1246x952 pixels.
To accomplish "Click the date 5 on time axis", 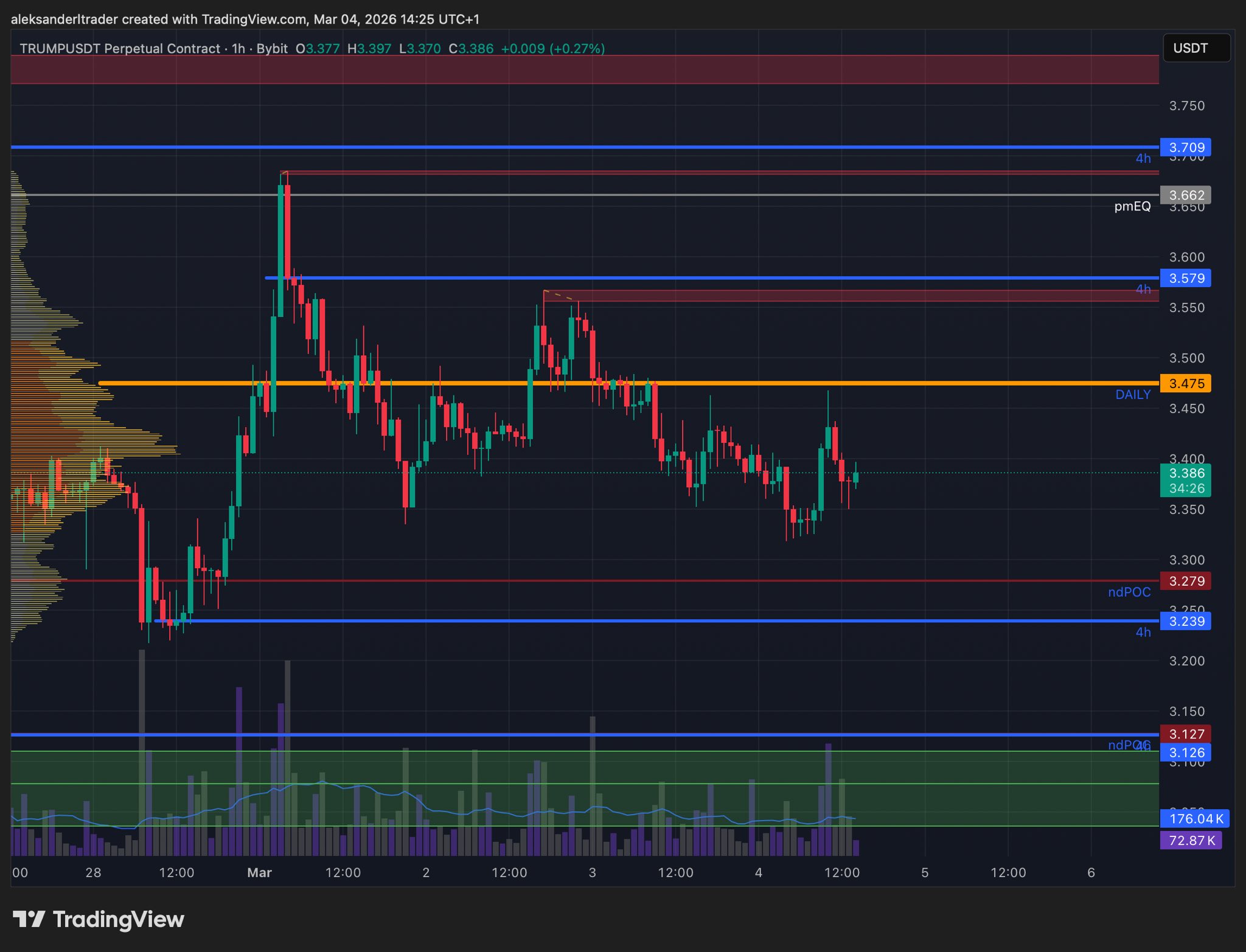I will (x=925, y=873).
